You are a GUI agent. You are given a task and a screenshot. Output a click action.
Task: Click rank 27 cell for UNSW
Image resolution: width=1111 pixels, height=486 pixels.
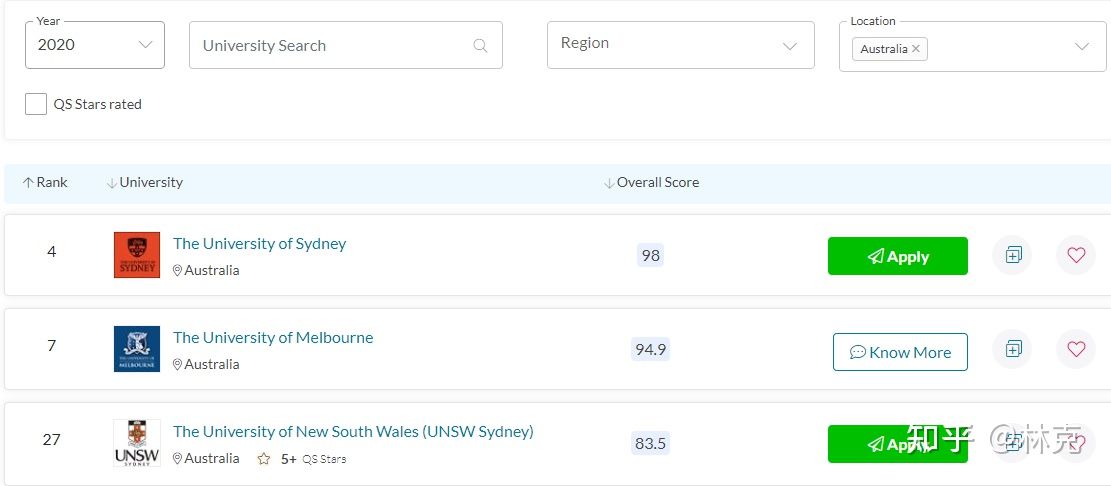(51, 440)
